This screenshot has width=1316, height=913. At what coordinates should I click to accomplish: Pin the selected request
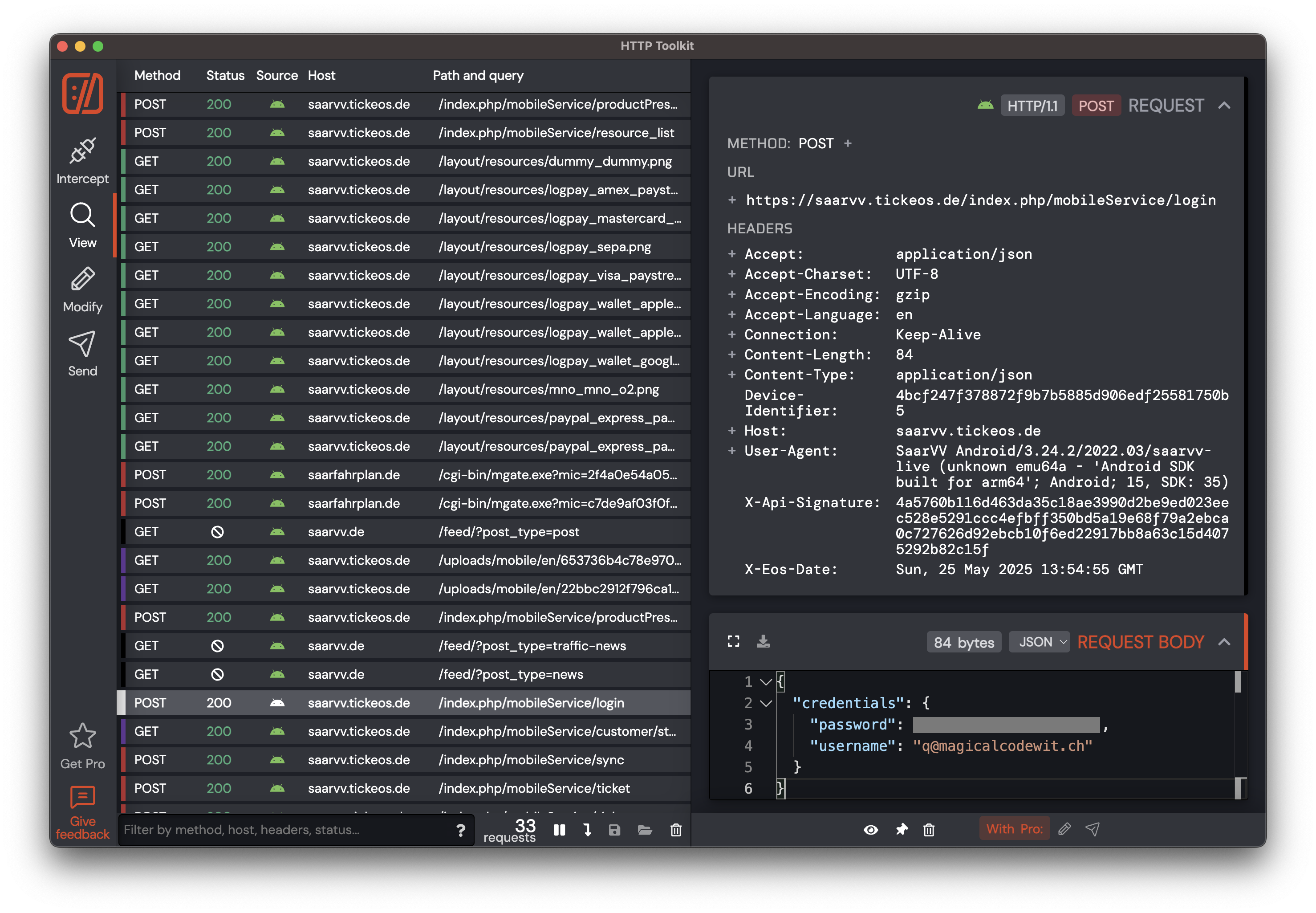(902, 829)
